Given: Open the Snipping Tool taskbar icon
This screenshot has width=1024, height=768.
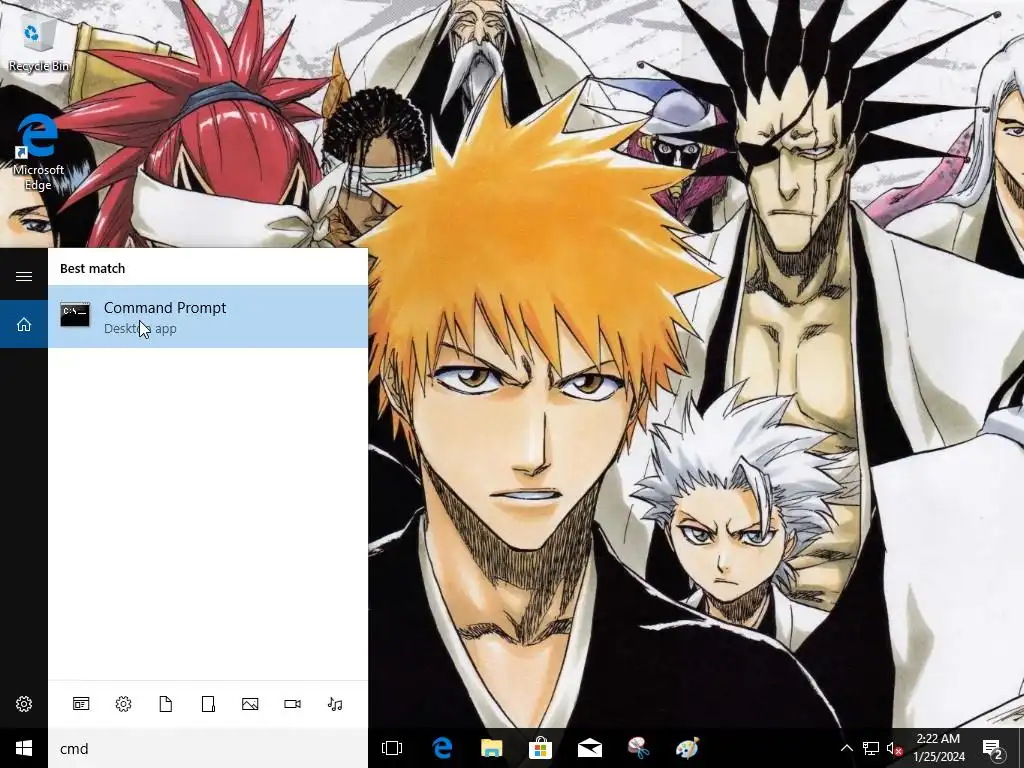Looking at the screenshot, I should [x=638, y=748].
